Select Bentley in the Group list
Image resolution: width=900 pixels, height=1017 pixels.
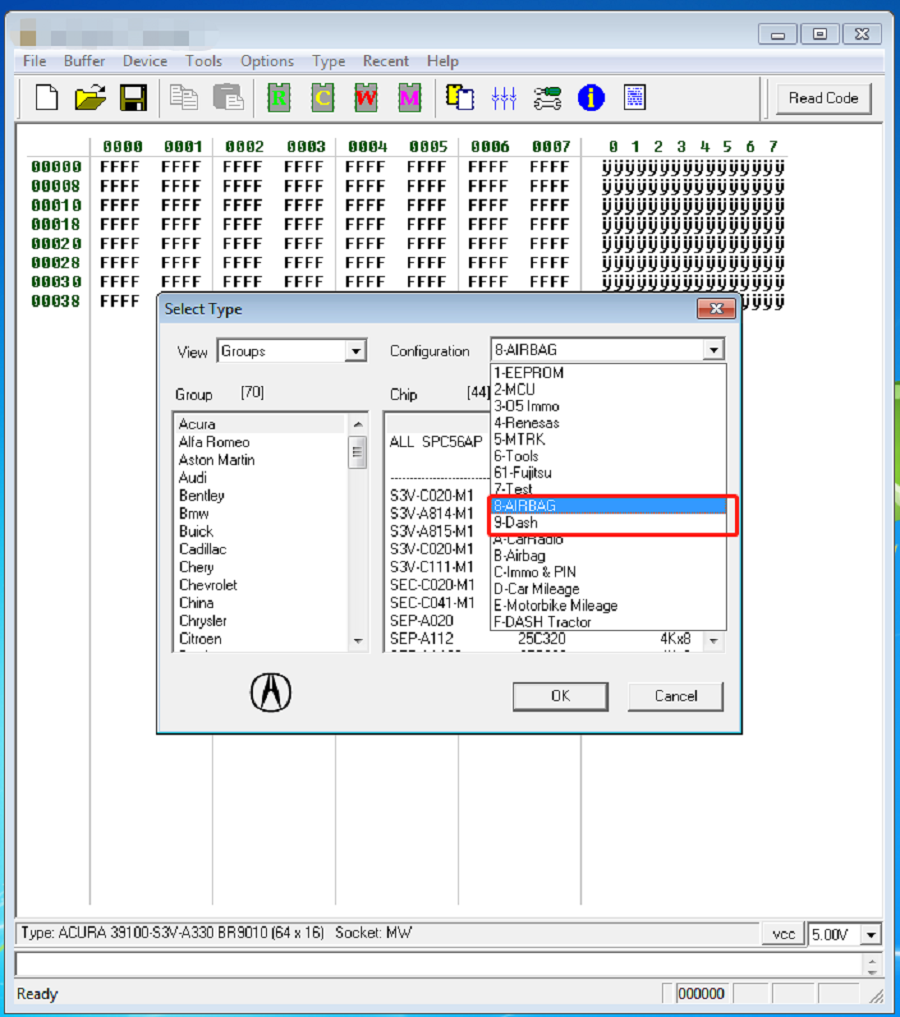click(261, 496)
